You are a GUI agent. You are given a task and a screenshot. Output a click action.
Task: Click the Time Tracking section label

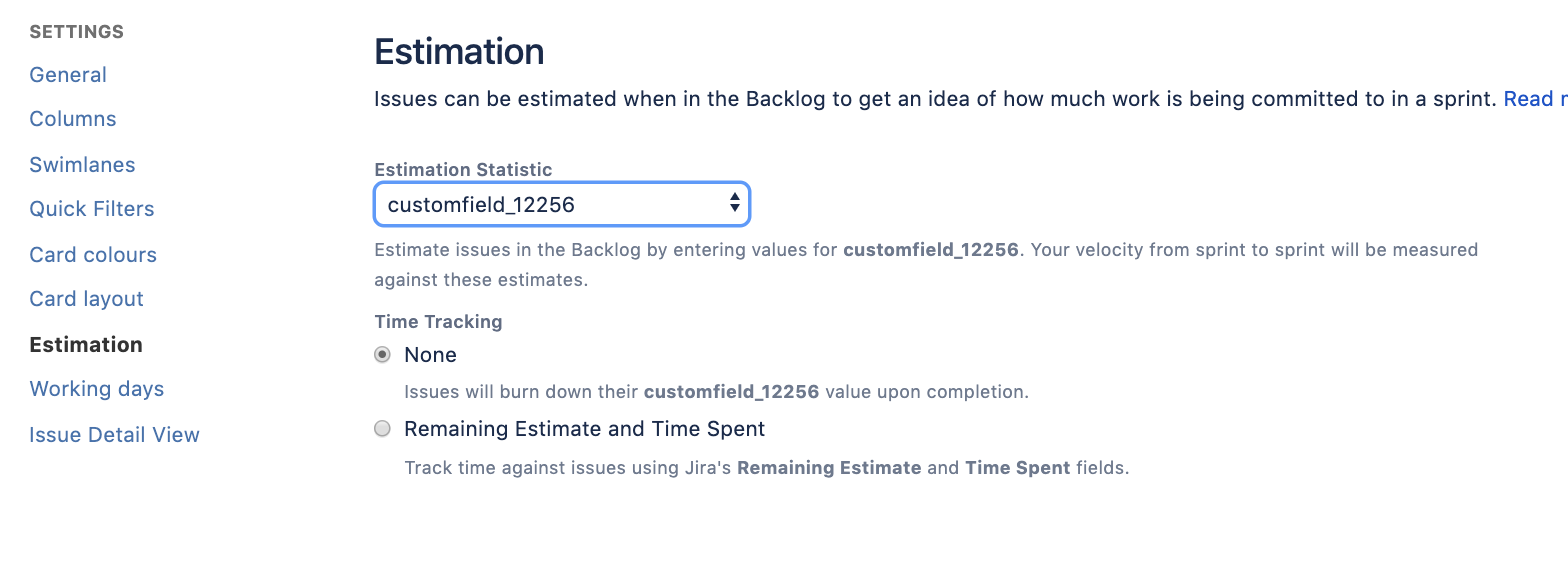coord(438,322)
